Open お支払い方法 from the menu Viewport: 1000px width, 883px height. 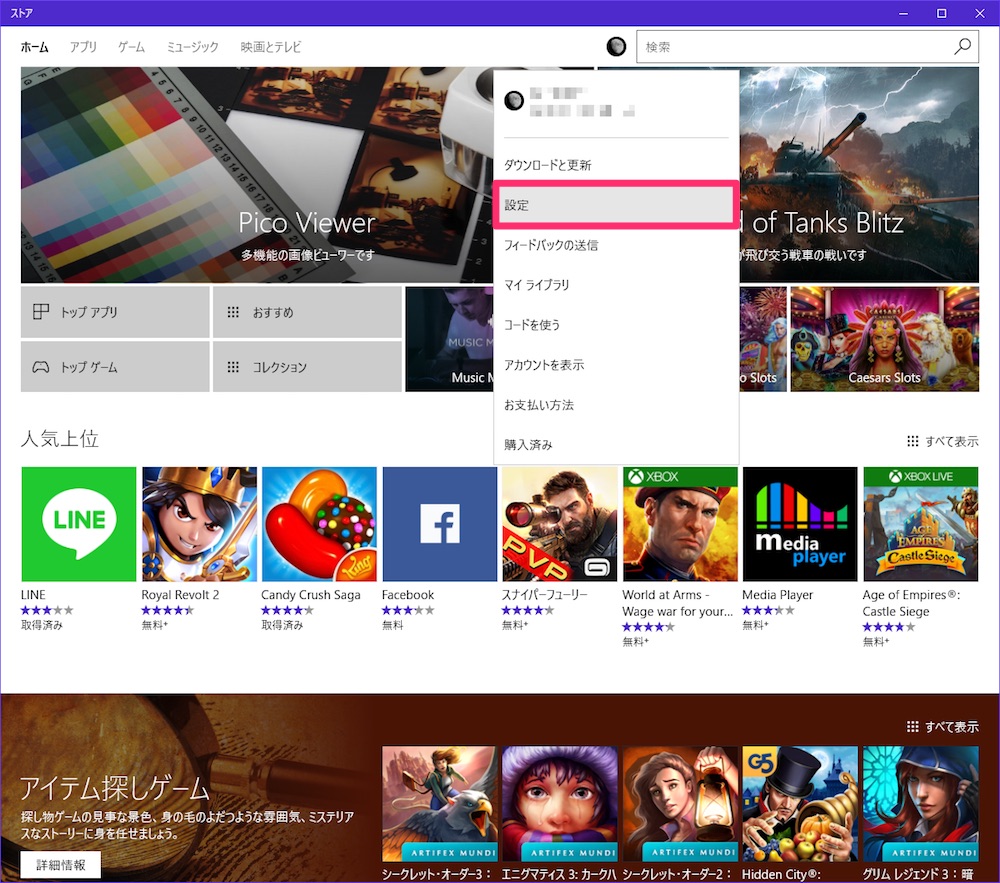[616, 405]
